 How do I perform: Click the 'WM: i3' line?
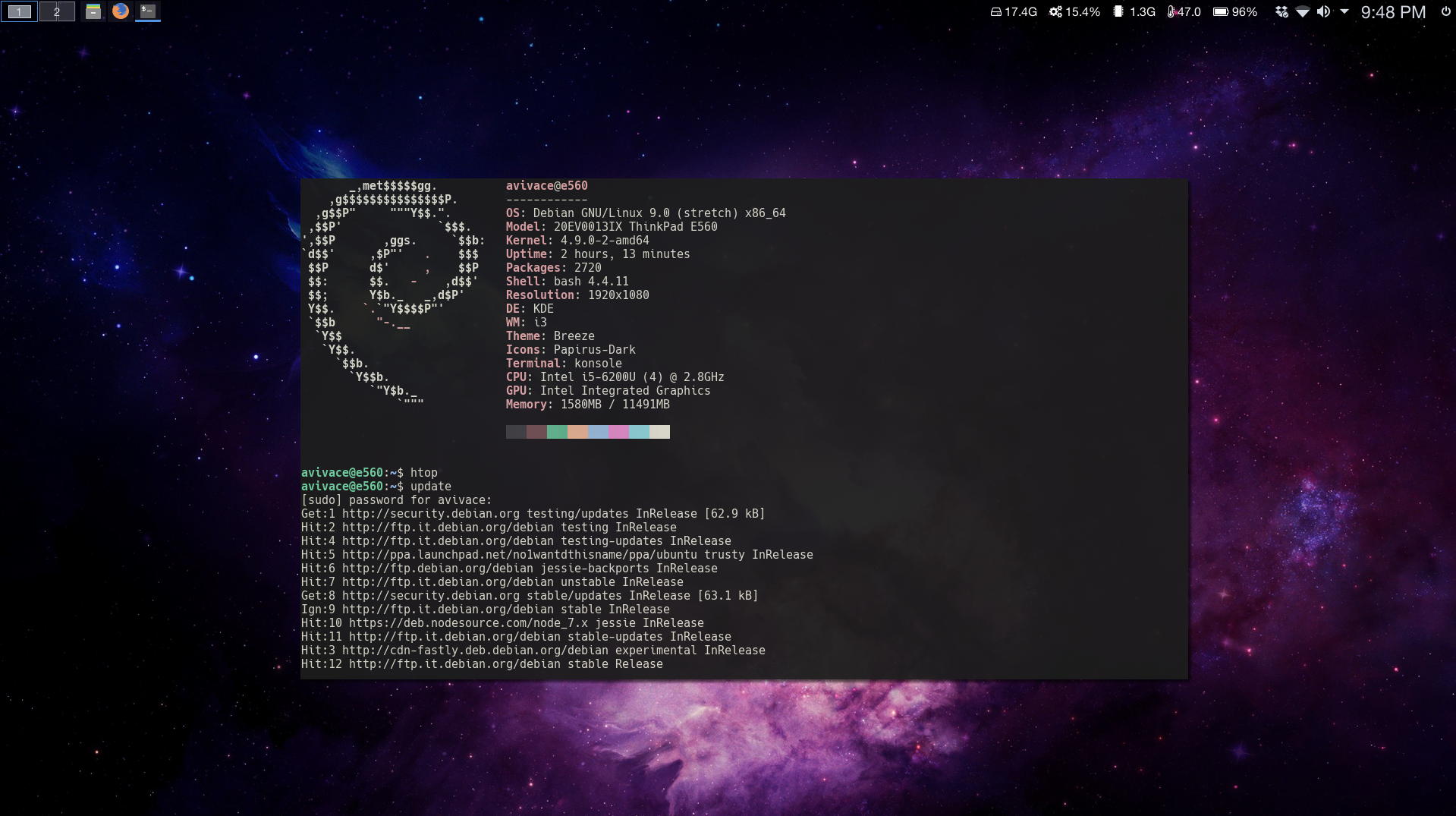[527, 323]
